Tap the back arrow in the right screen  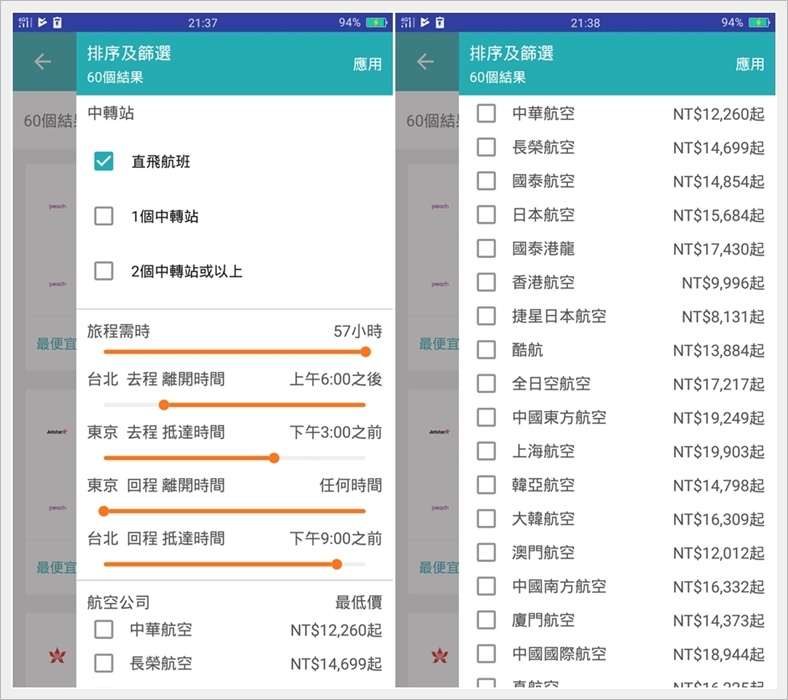tap(425, 62)
